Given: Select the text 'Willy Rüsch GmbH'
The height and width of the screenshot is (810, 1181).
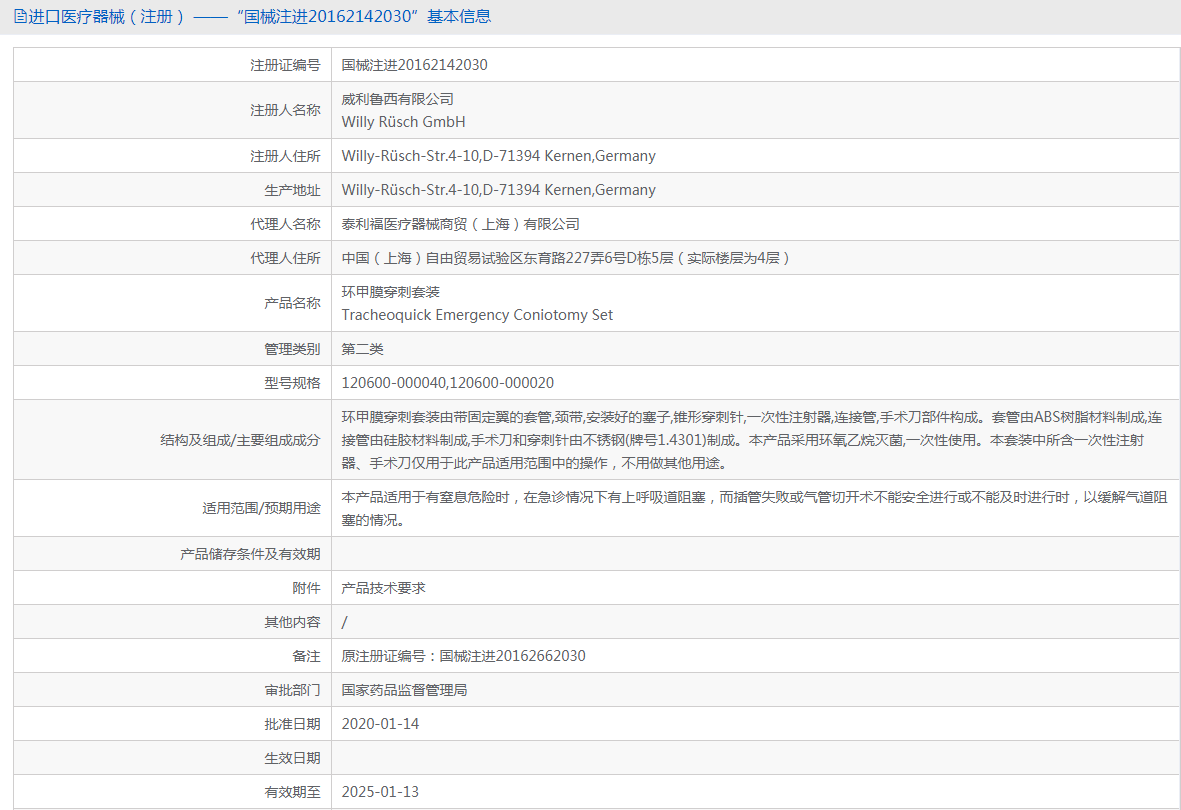Looking at the screenshot, I should pos(403,122).
